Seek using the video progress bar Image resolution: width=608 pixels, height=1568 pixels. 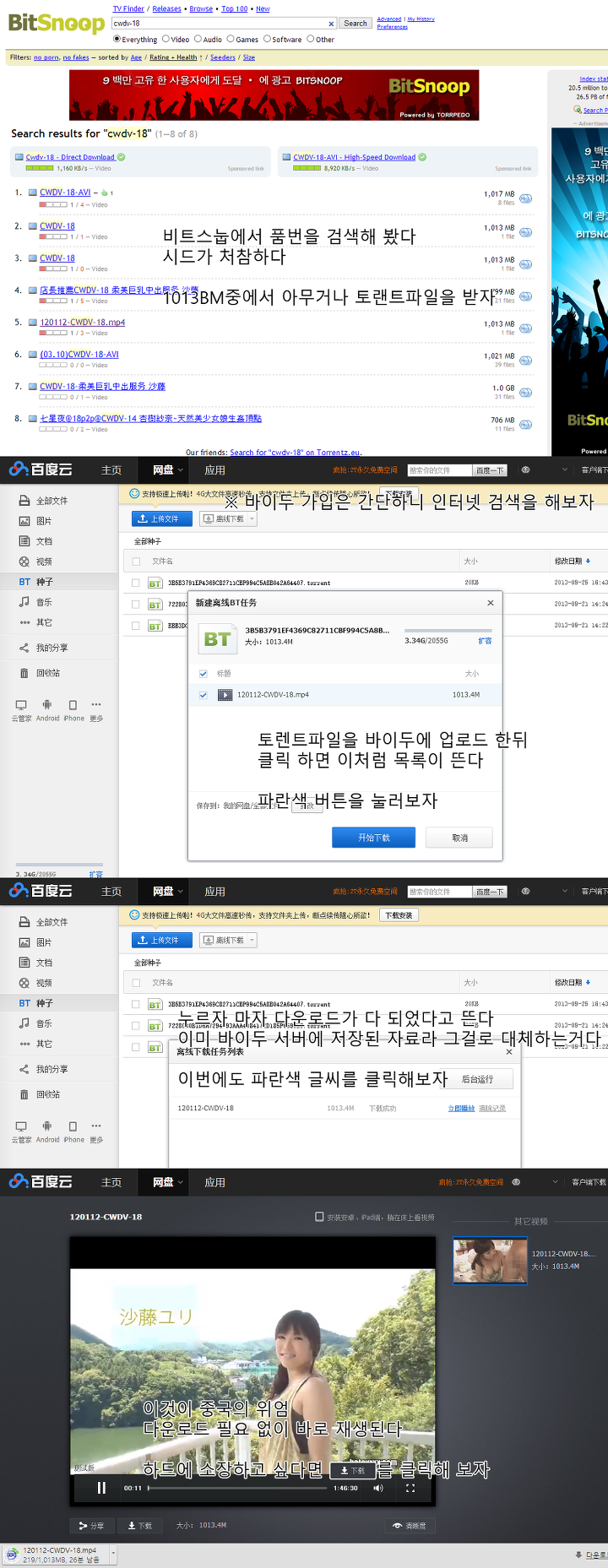237,1488
